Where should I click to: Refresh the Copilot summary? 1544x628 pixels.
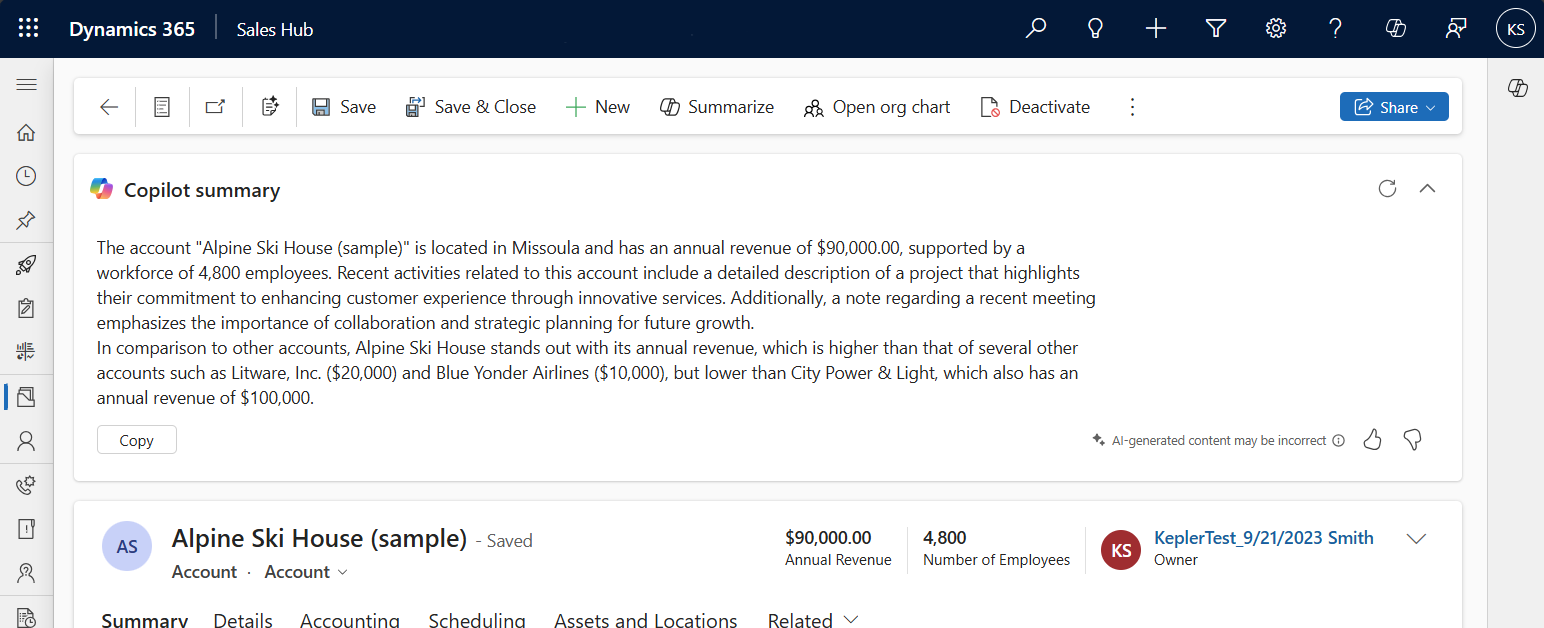coord(1387,188)
